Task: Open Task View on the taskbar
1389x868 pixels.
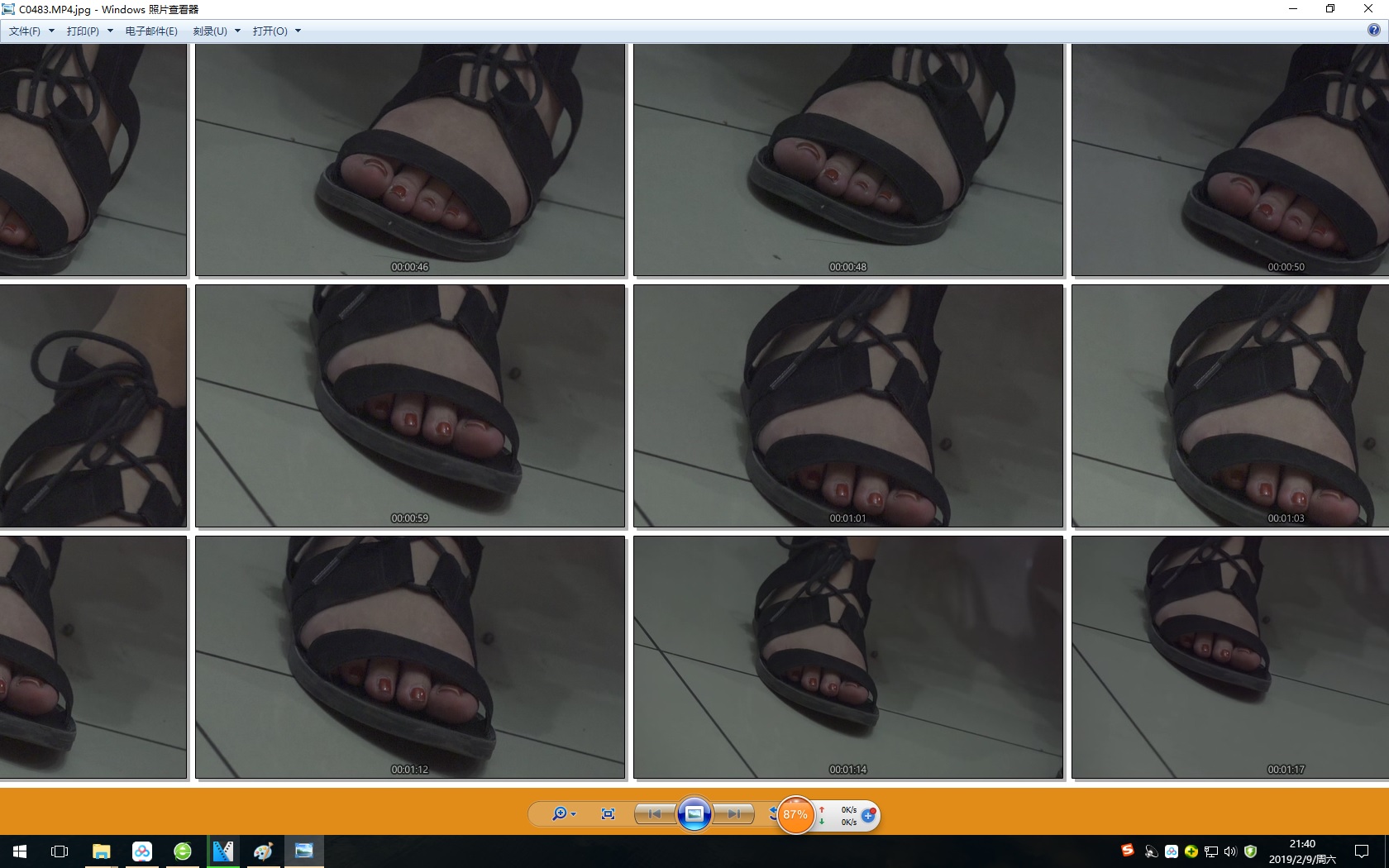Action: pos(60,851)
